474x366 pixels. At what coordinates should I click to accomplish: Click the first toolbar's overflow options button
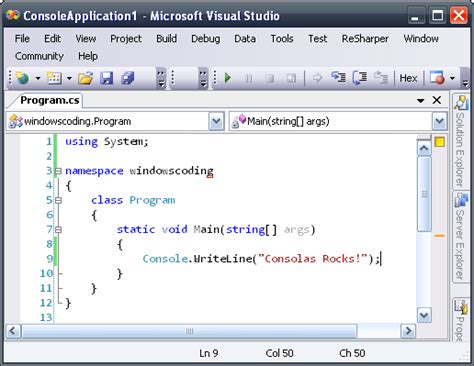tap(161, 78)
